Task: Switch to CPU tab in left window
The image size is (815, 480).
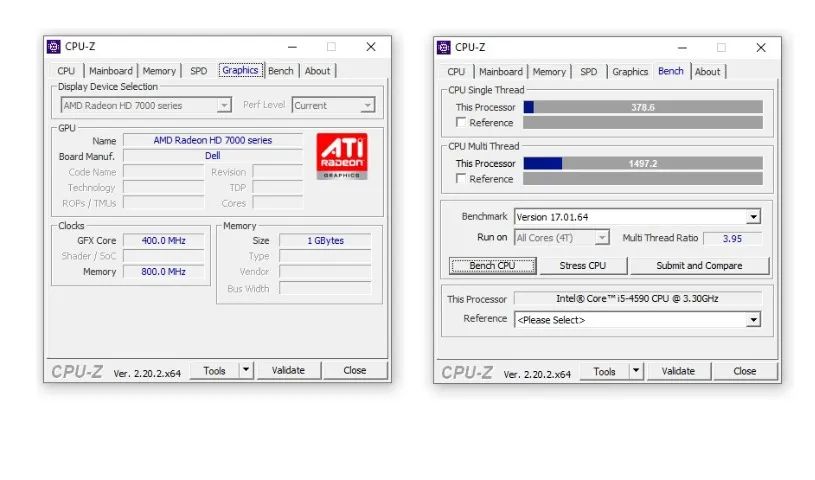Action: (x=66, y=71)
